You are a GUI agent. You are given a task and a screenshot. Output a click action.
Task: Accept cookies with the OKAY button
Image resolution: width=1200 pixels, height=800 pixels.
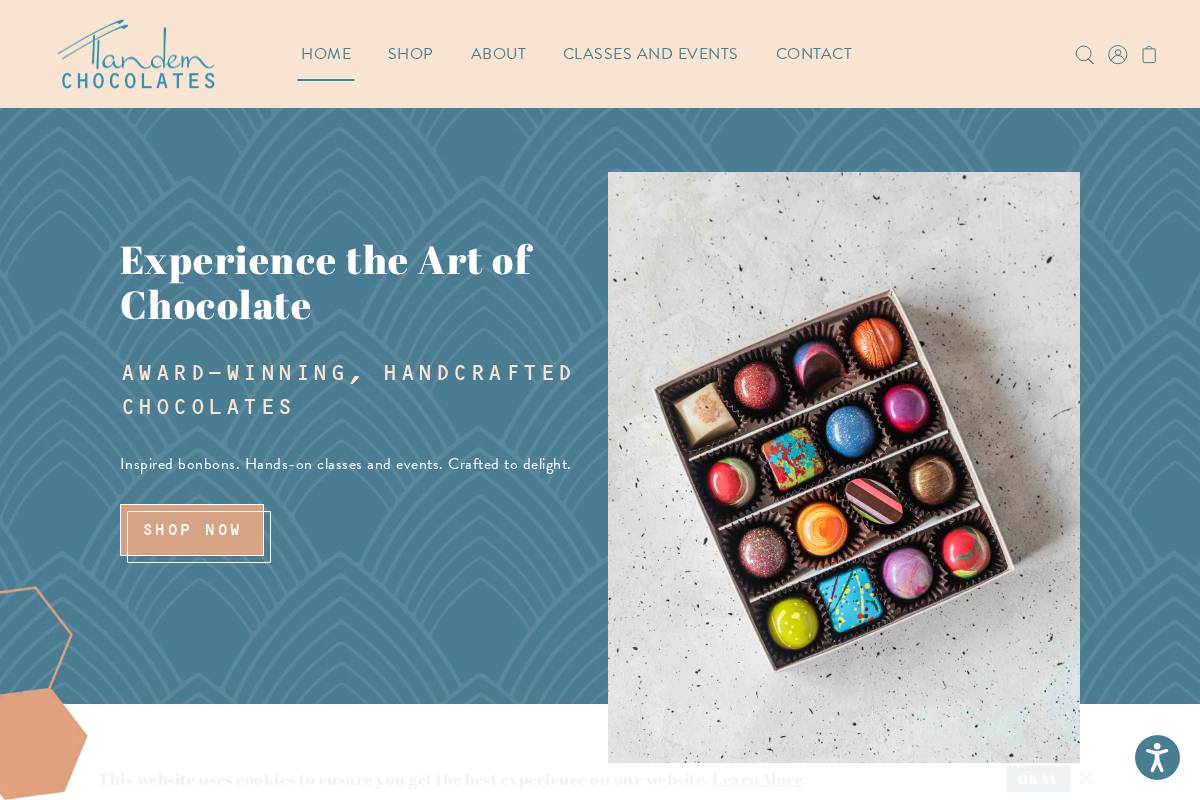pos(1038,779)
